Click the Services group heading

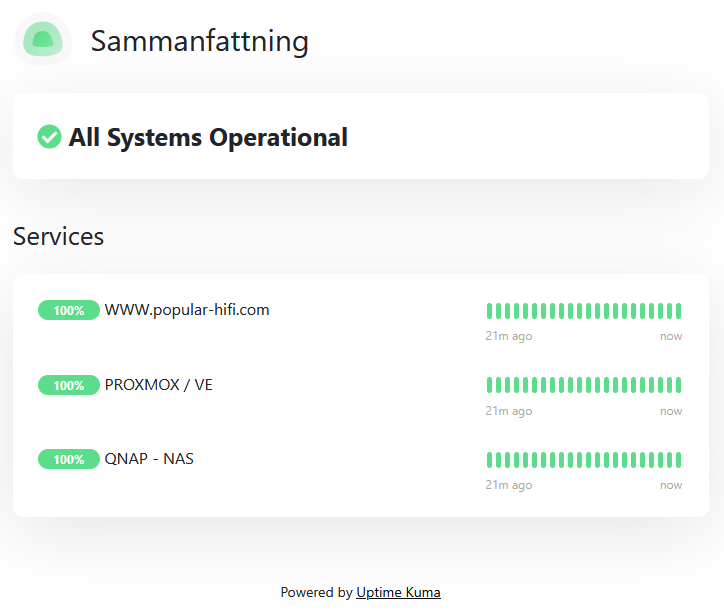pyautogui.click(x=59, y=236)
